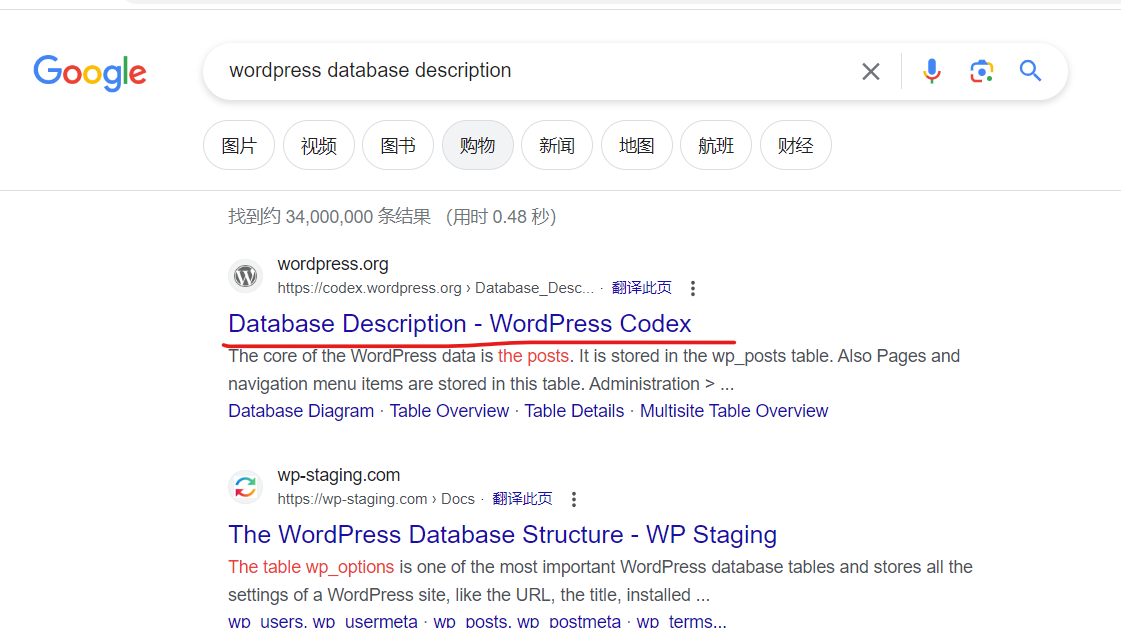This screenshot has height=628, width=1121.
Task: Switch to the 地图 filter tab
Action: (x=637, y=146)
